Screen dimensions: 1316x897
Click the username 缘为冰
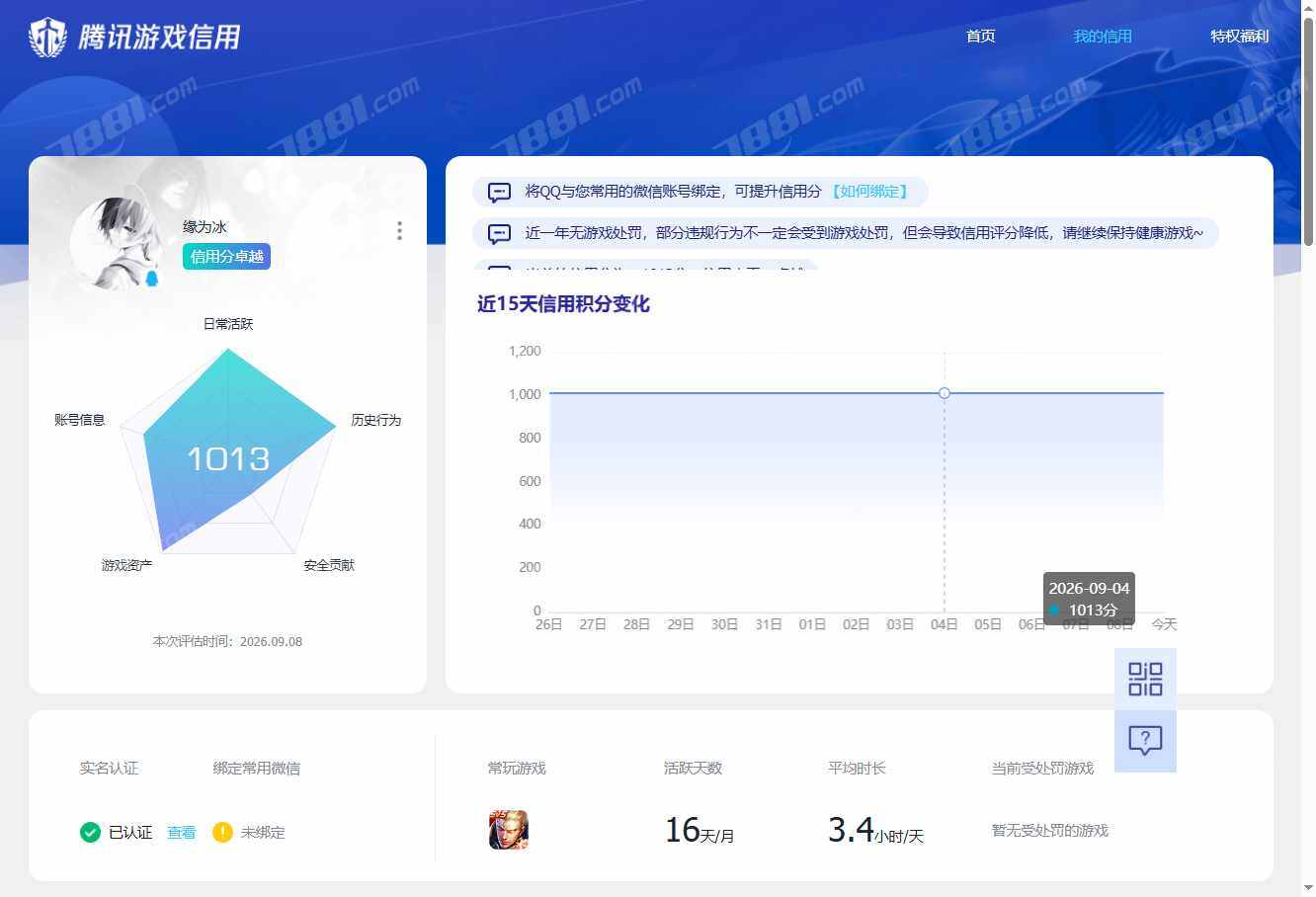click(205, 227)
